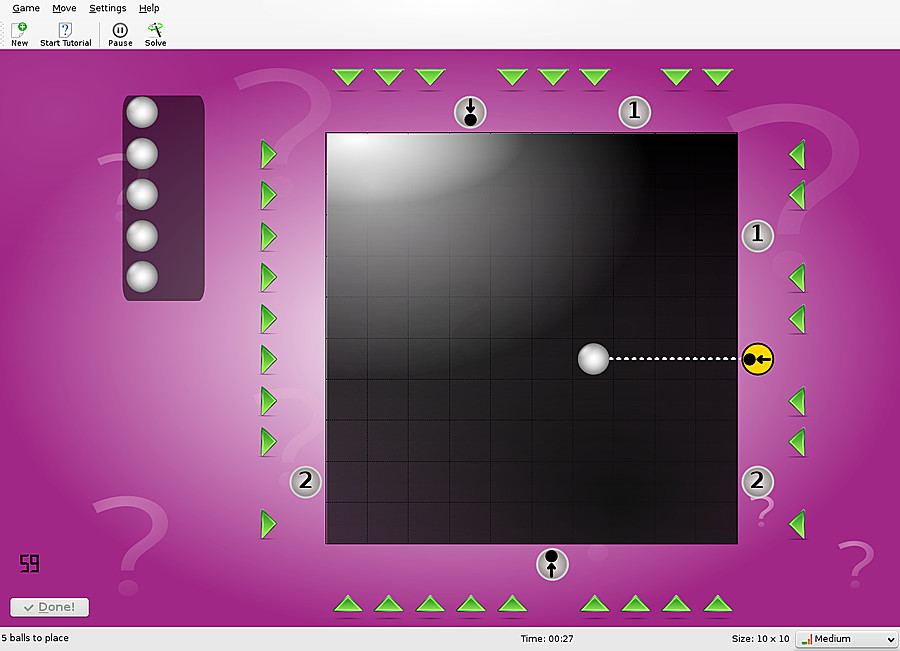The image size is (900, 651).
Task: Open the Settings menu
Action: click(x=107, y=8)
